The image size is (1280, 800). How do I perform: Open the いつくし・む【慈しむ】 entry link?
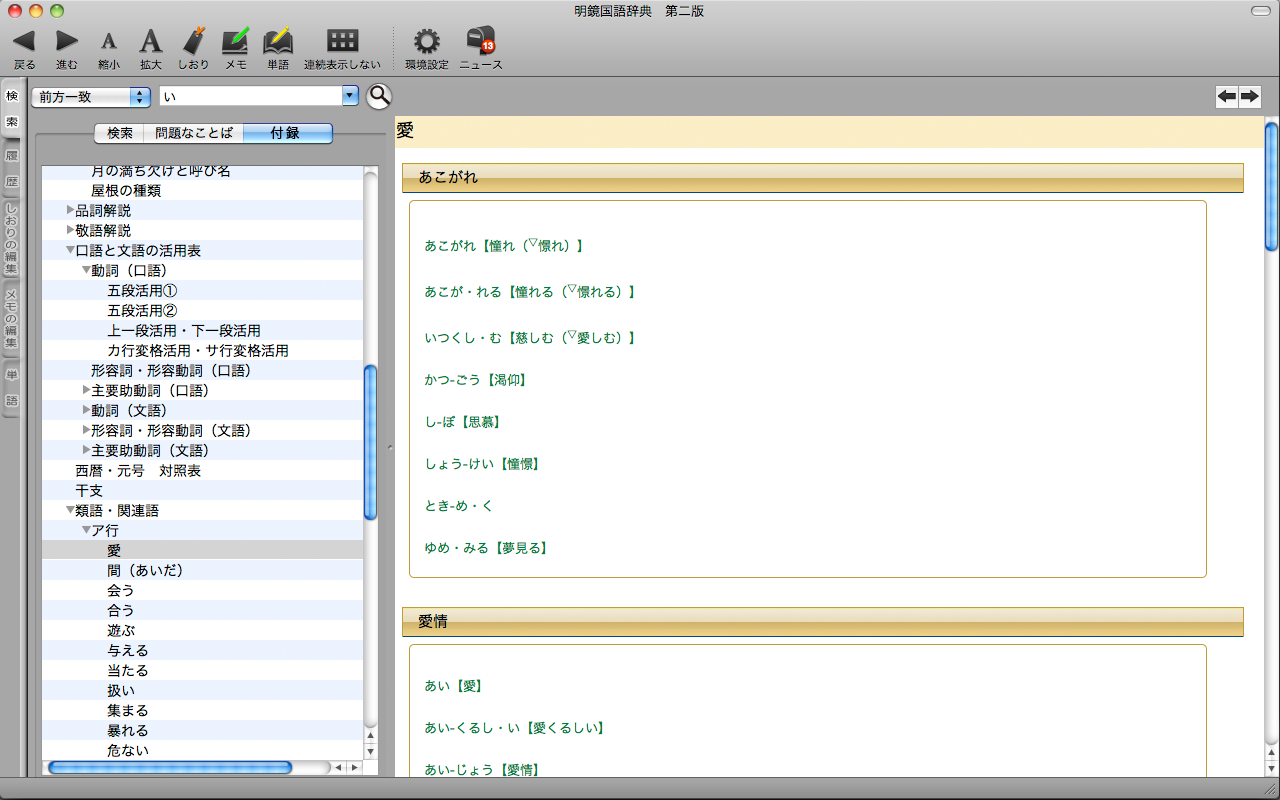point(529,337)
